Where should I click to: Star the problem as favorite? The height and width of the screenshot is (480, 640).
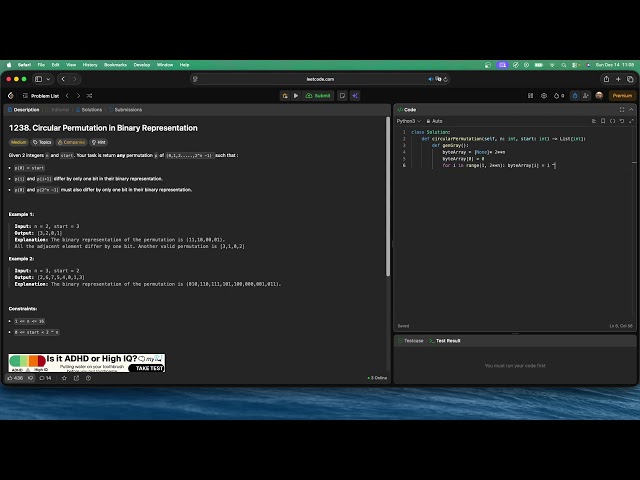coord(64,378)
